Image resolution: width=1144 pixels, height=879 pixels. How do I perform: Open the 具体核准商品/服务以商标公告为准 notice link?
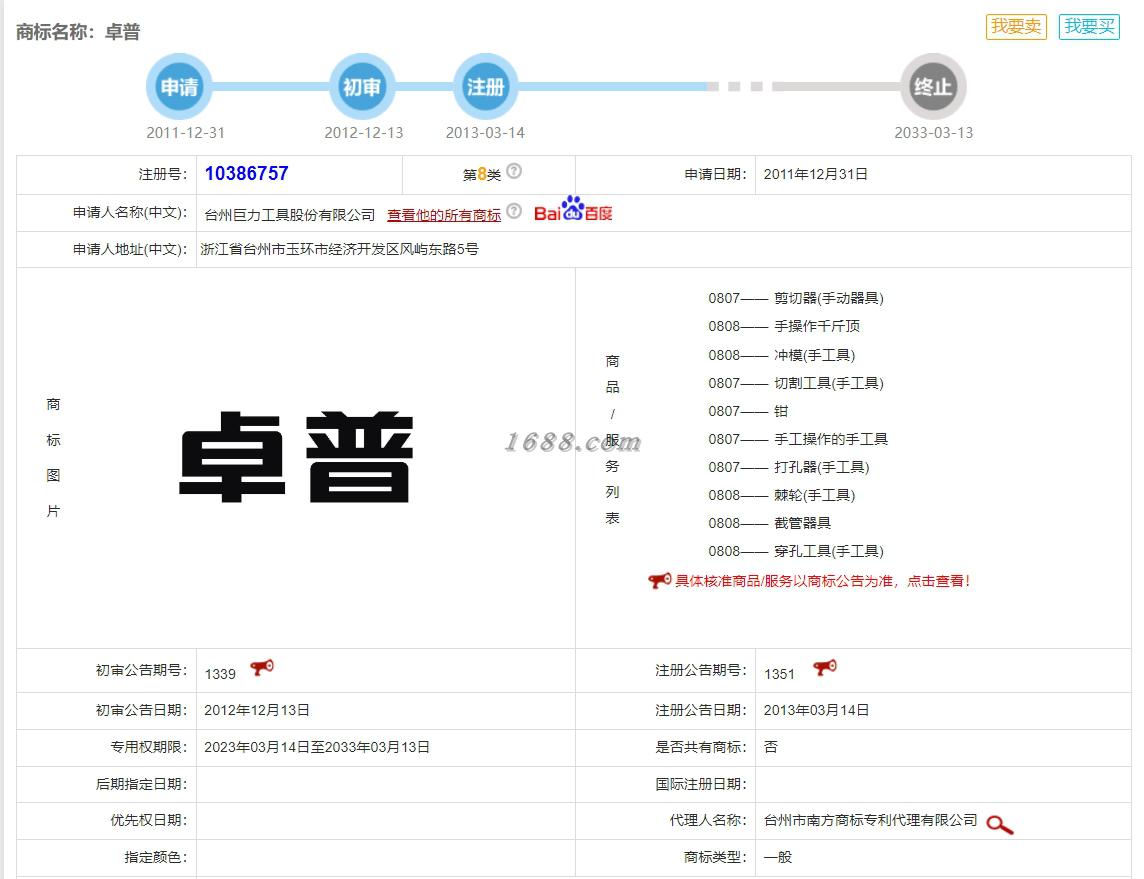pyautogui.click(x=822, y=581)
